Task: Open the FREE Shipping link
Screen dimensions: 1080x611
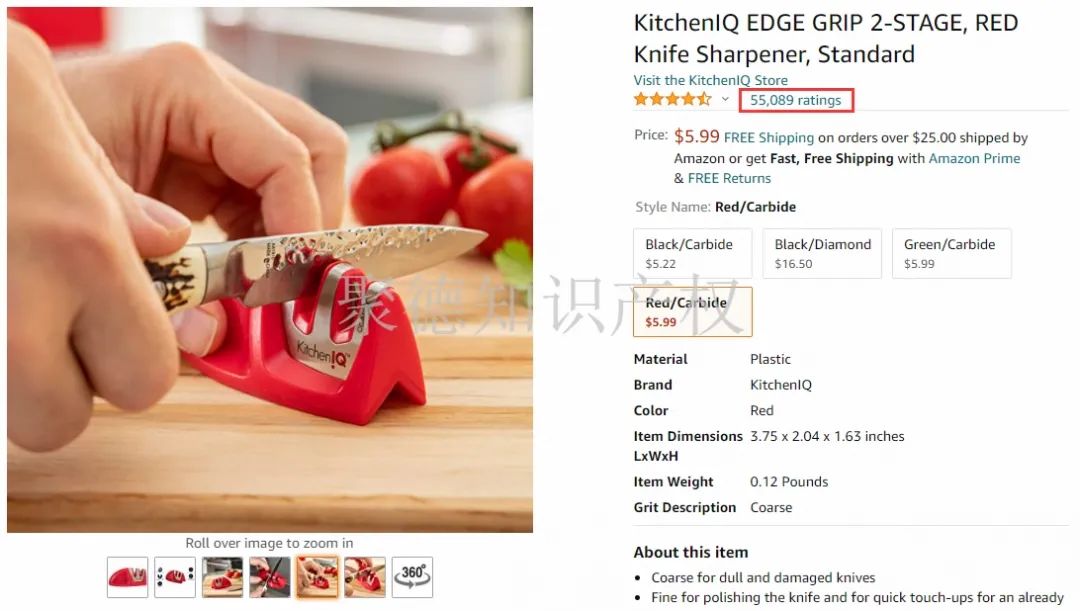Action: pyautogui.click(x=769, y=138)
